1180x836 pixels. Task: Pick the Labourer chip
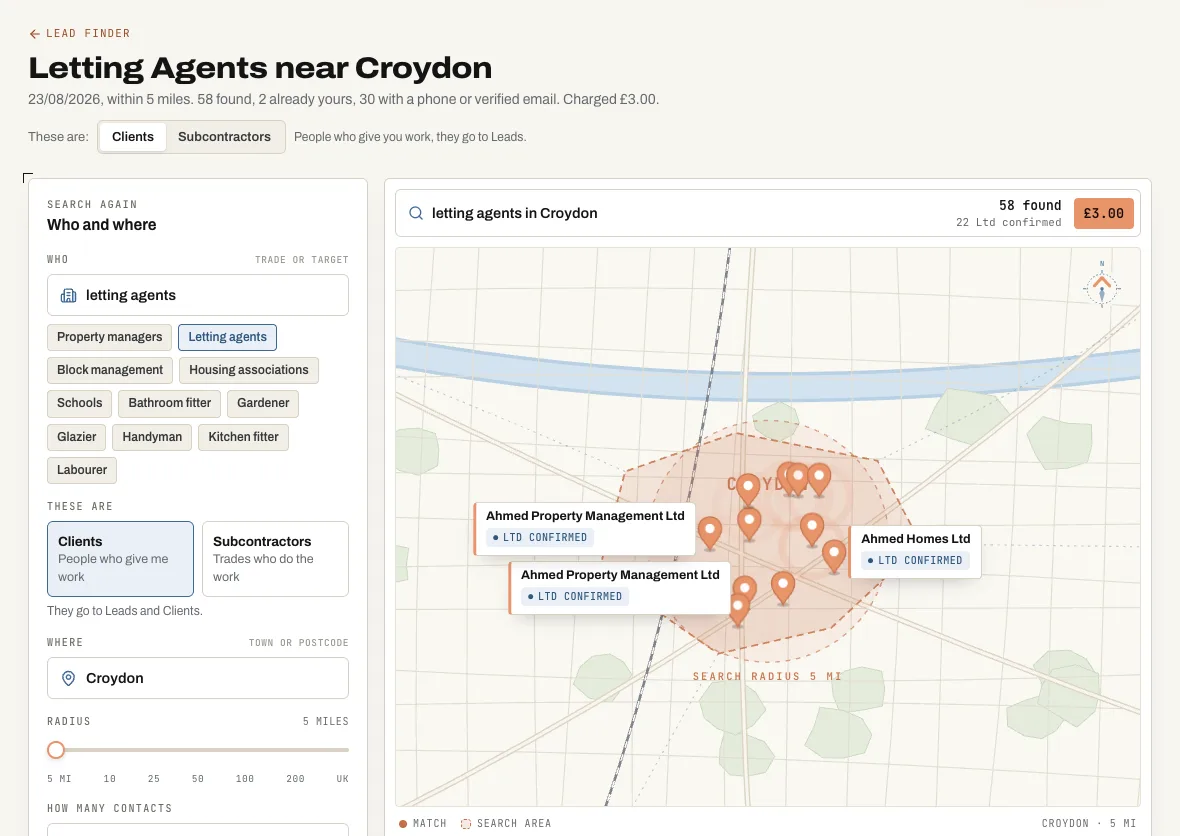pos(82,470)
